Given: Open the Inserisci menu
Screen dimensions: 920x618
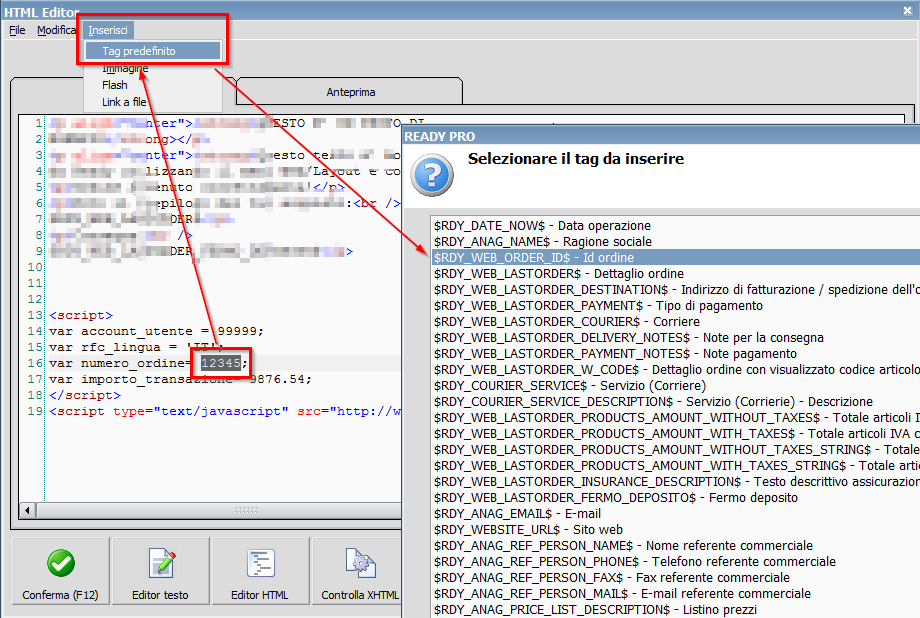Looking at the screenshot, I should click(108, 30).
